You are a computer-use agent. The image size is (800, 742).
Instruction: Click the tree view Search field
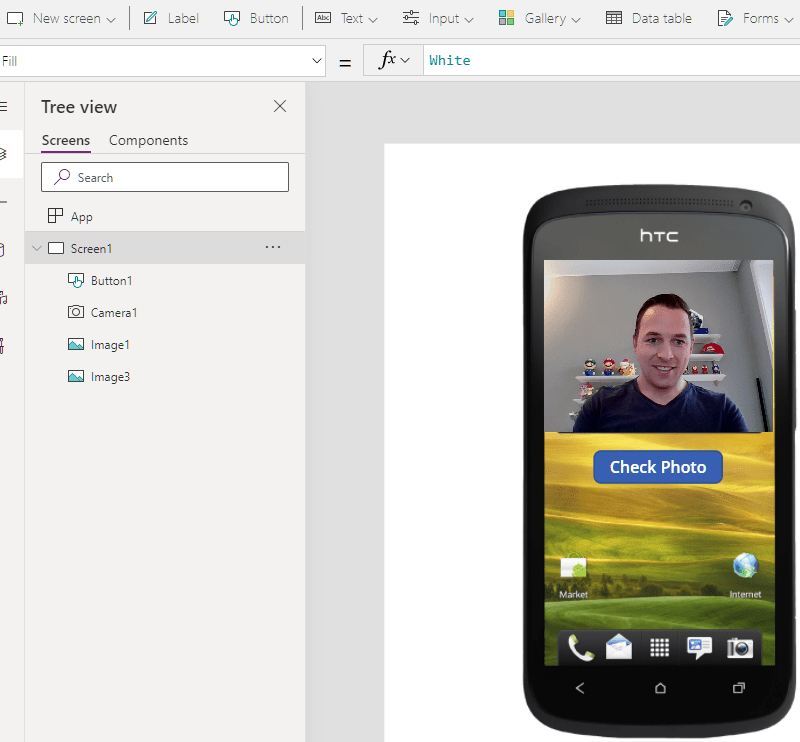tap(165, 177)
